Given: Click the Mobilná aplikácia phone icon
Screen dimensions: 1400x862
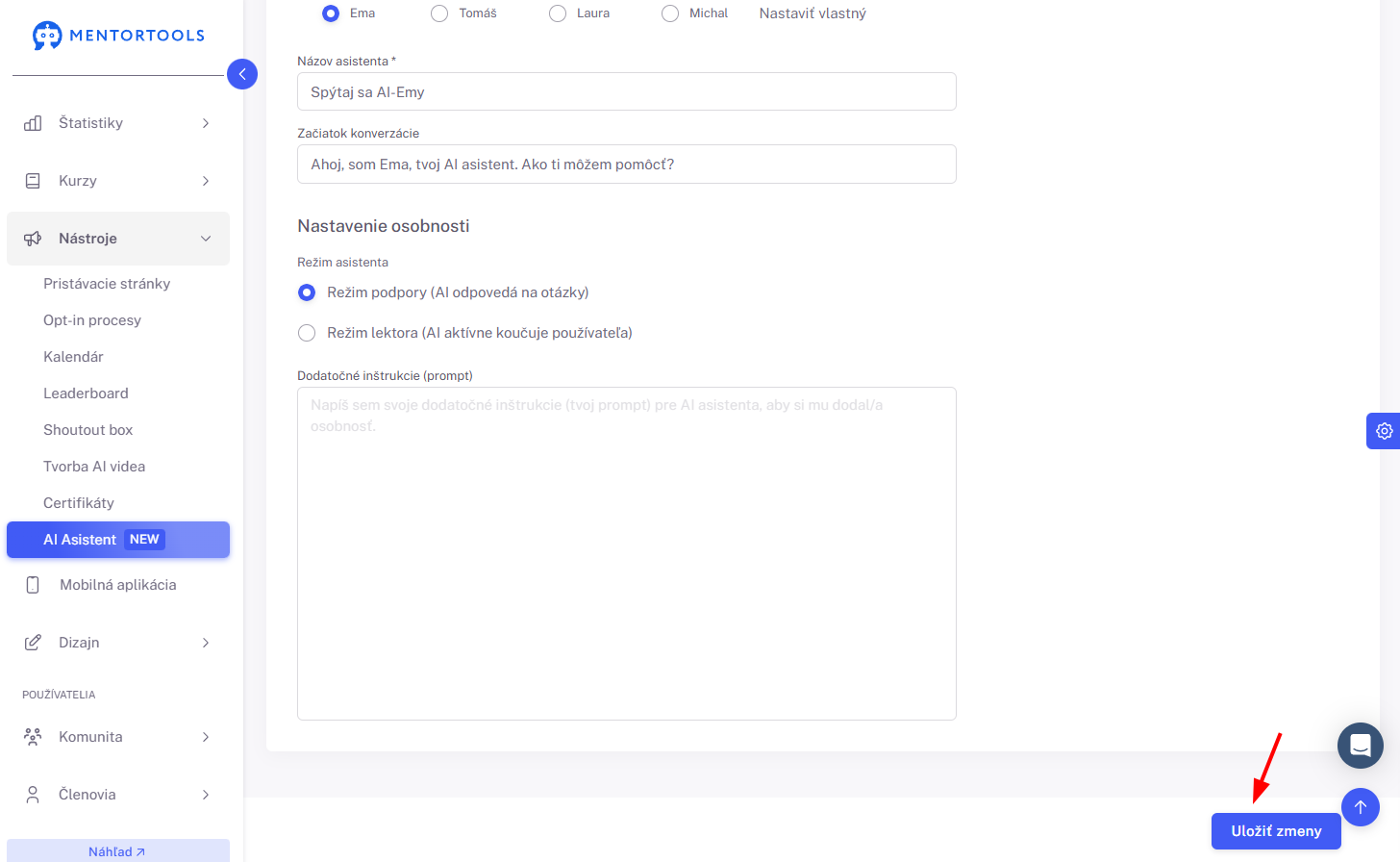Looking at the screenshot, I should (33, 585).
